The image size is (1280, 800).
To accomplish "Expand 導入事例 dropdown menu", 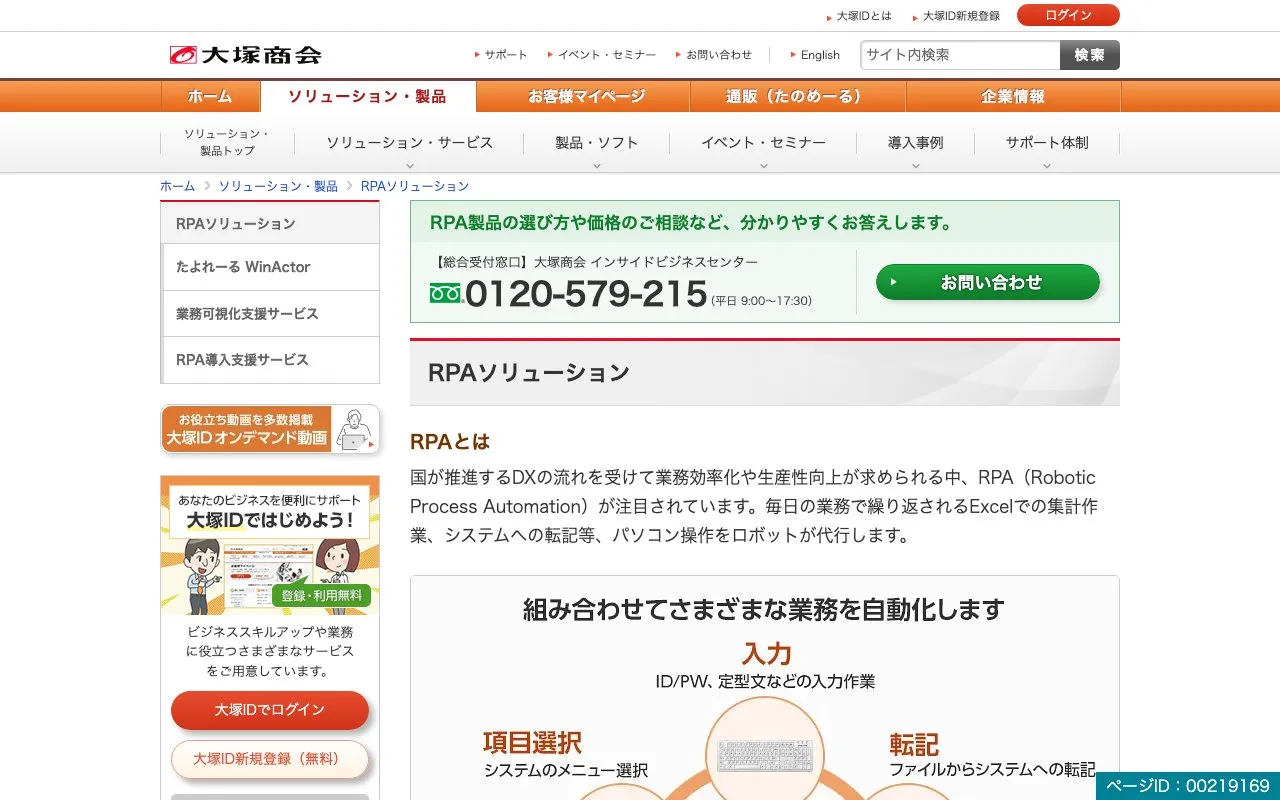I will click(915, 143).
